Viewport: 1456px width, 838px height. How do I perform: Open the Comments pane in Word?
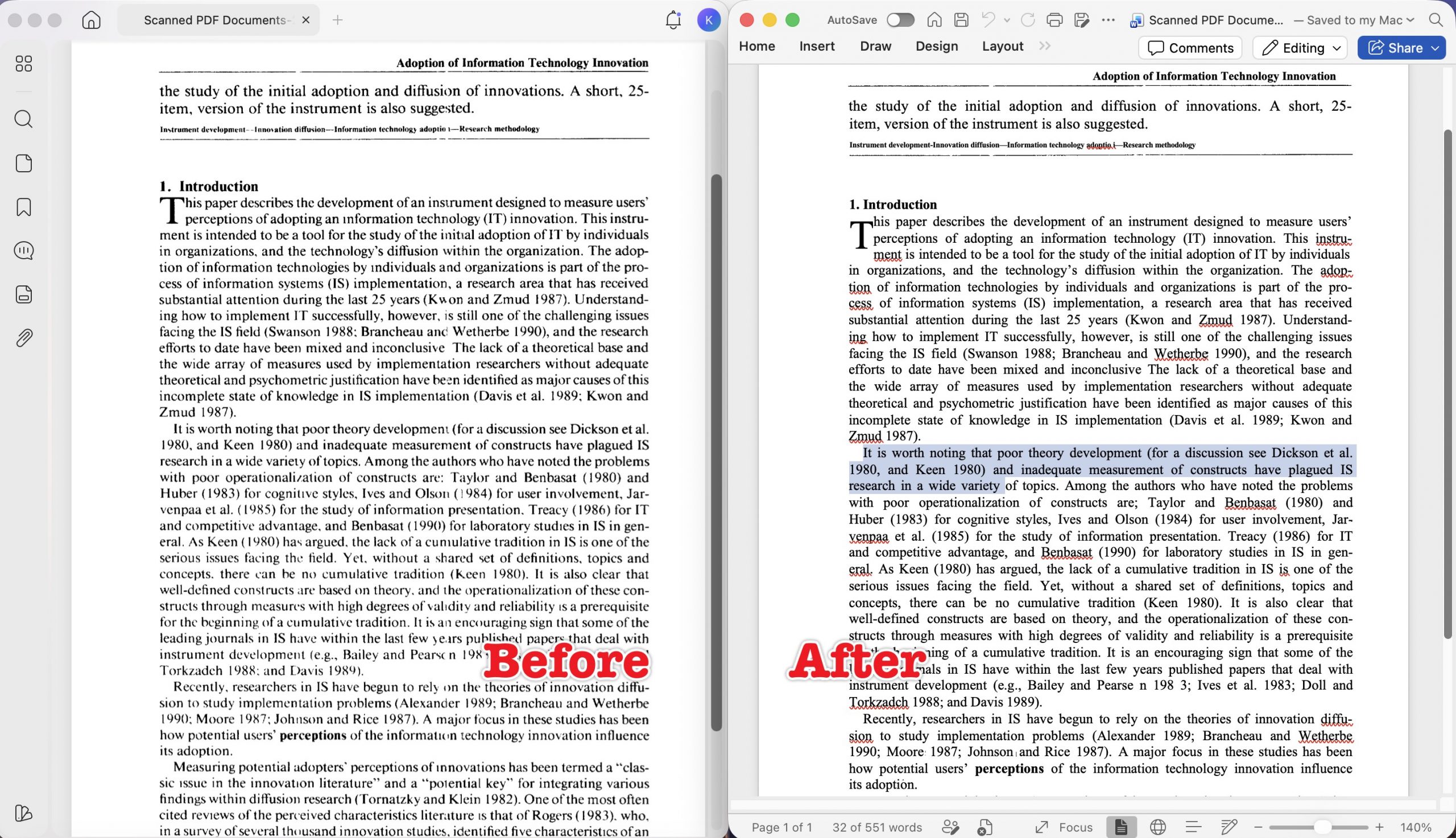(1190, 48)
